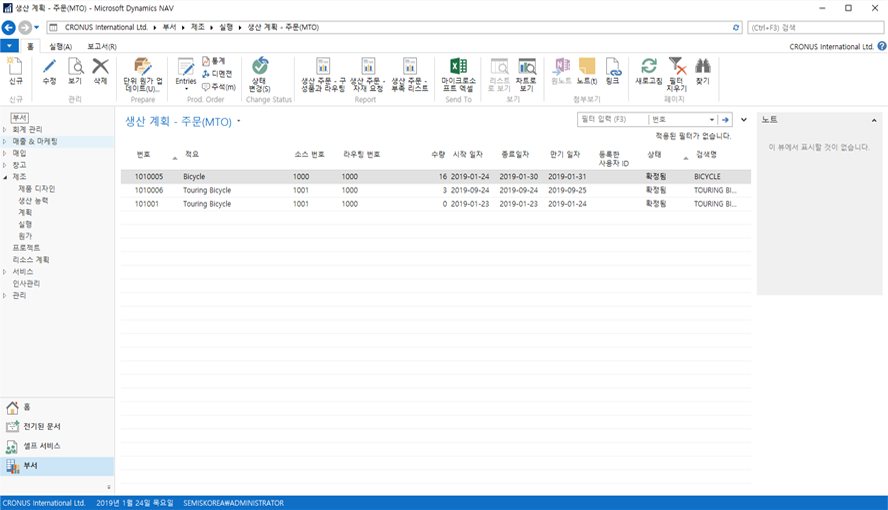Click the address bar breadcrumb 제조
The height and width of the screenshot is (510, 888).
coord(198,27)
